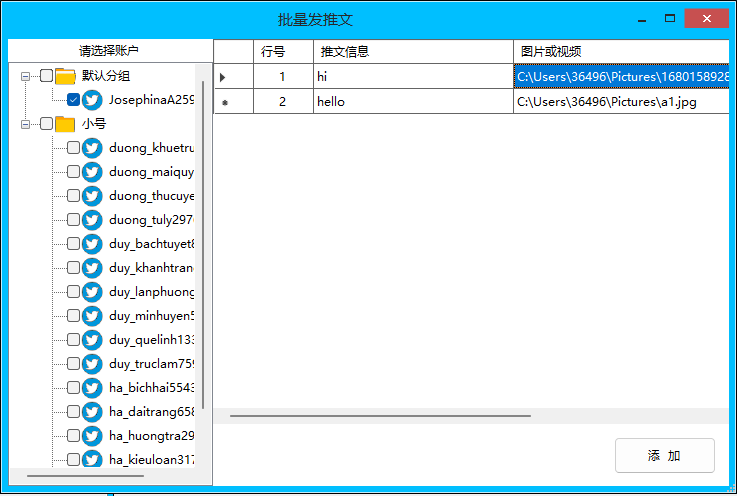
Task: Click Twitter icon beside duong_khuetru account
Action: coord(92,148)
